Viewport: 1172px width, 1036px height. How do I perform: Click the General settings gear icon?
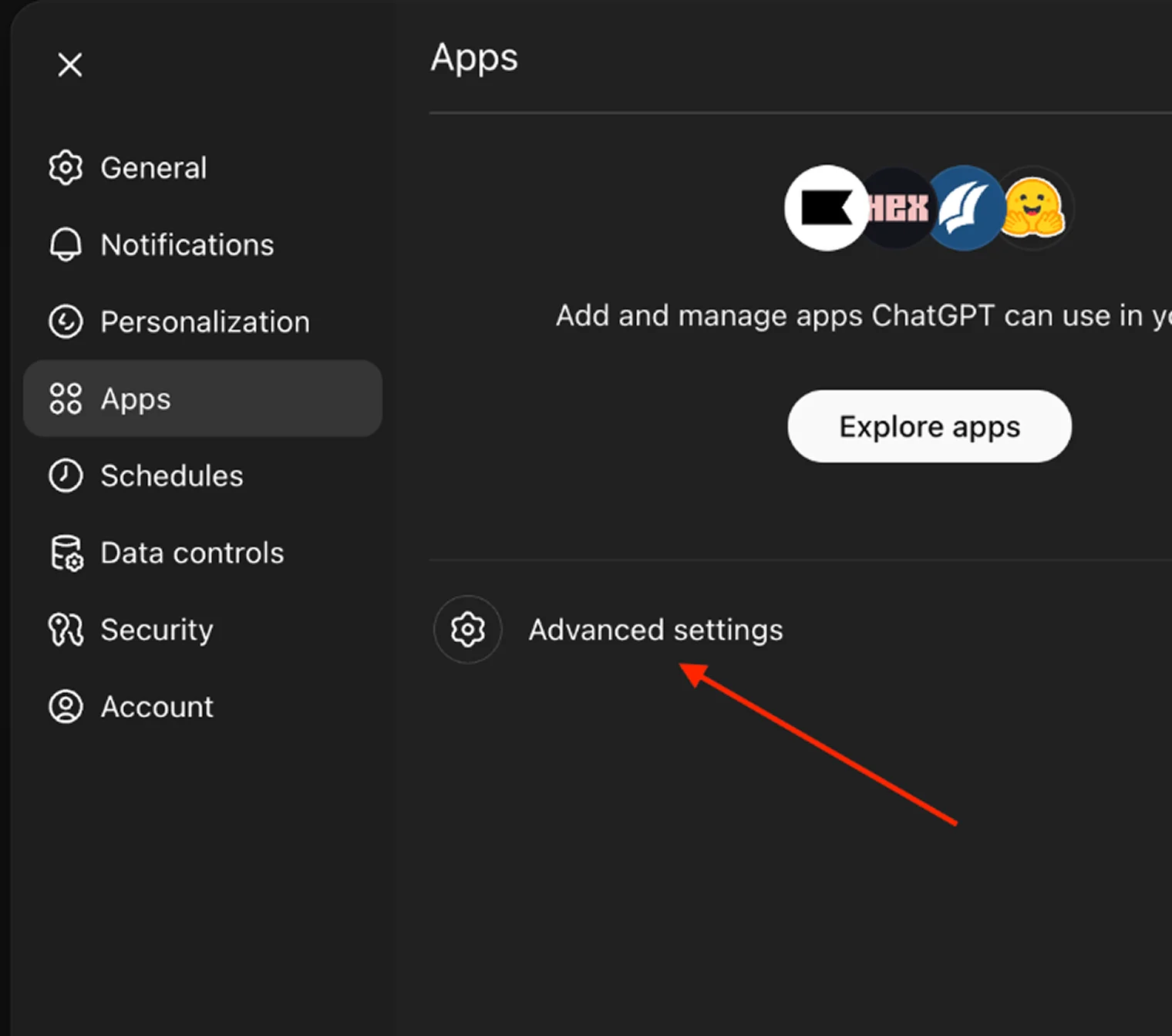(66, 167)
